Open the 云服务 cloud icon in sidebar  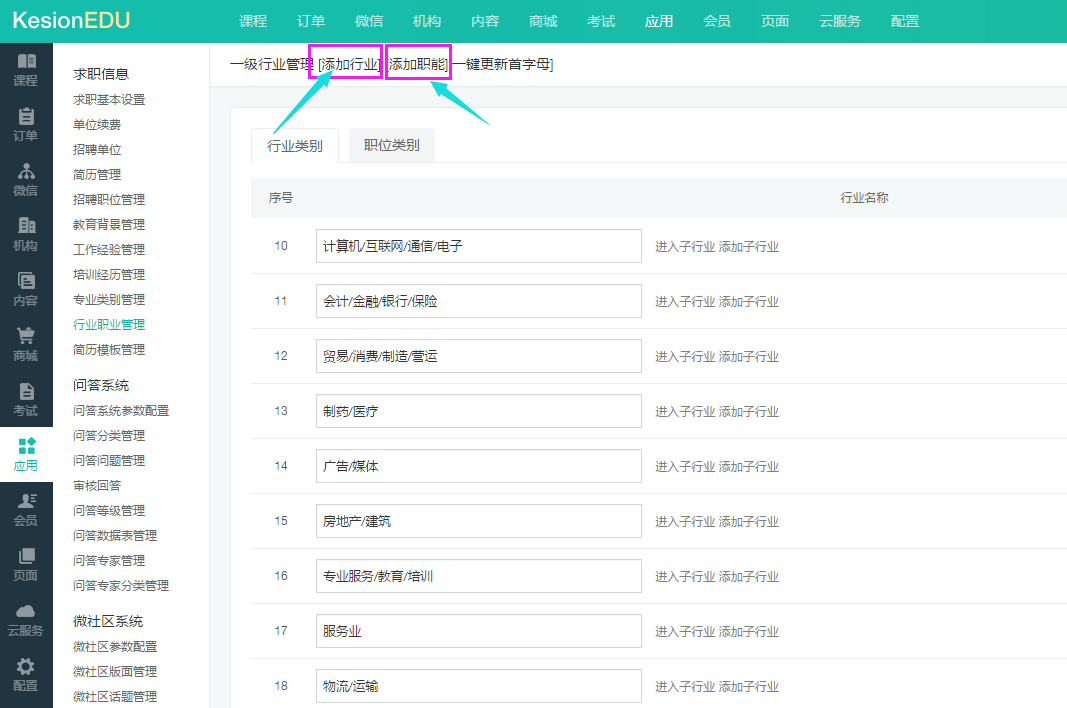26,612
